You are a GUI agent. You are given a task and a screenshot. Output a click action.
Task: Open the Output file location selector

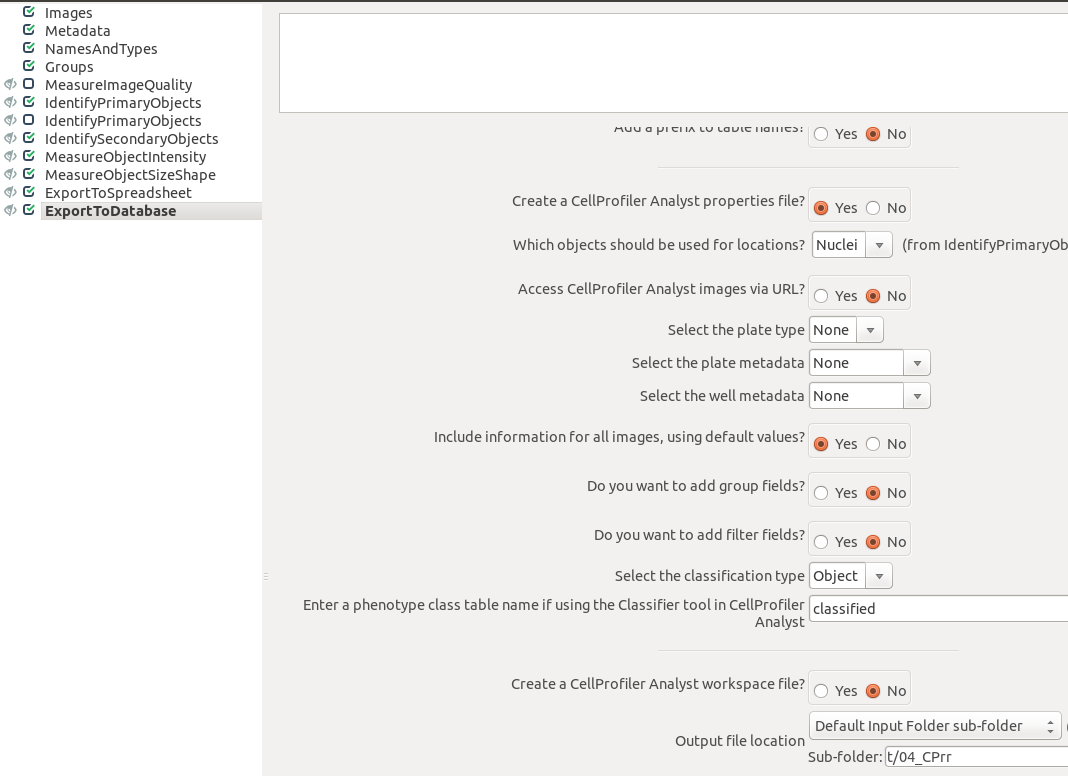pos(935,725)
